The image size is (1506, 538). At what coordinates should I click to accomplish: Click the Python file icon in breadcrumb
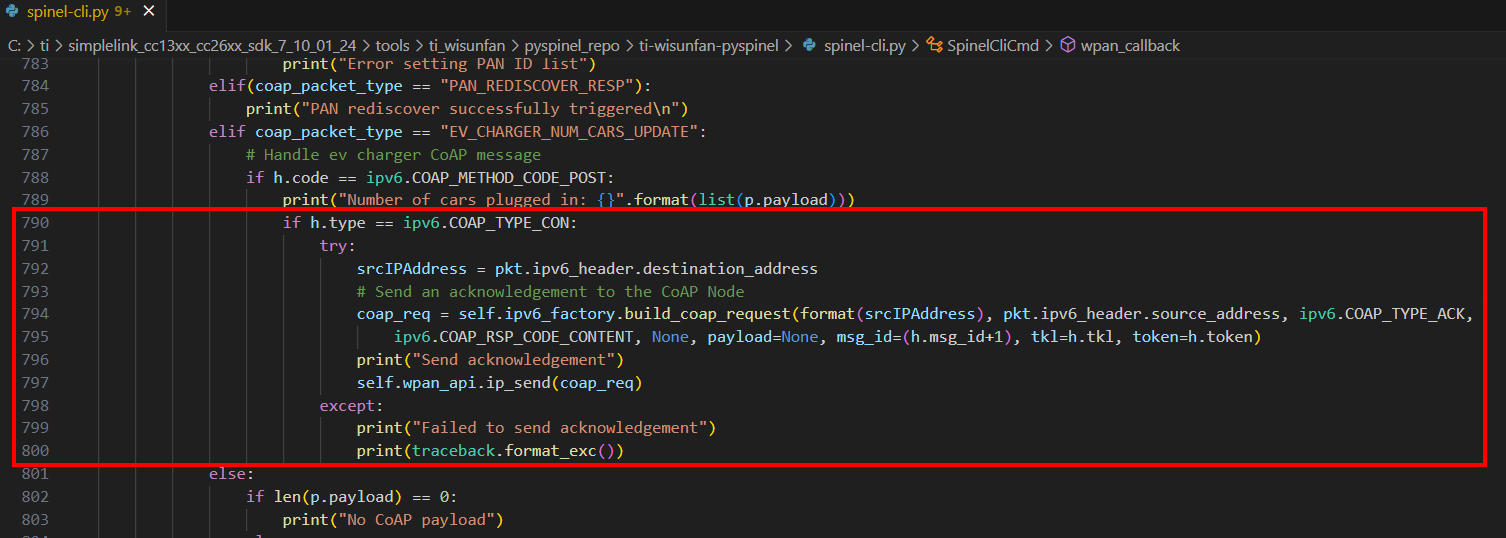click(809, 46)
